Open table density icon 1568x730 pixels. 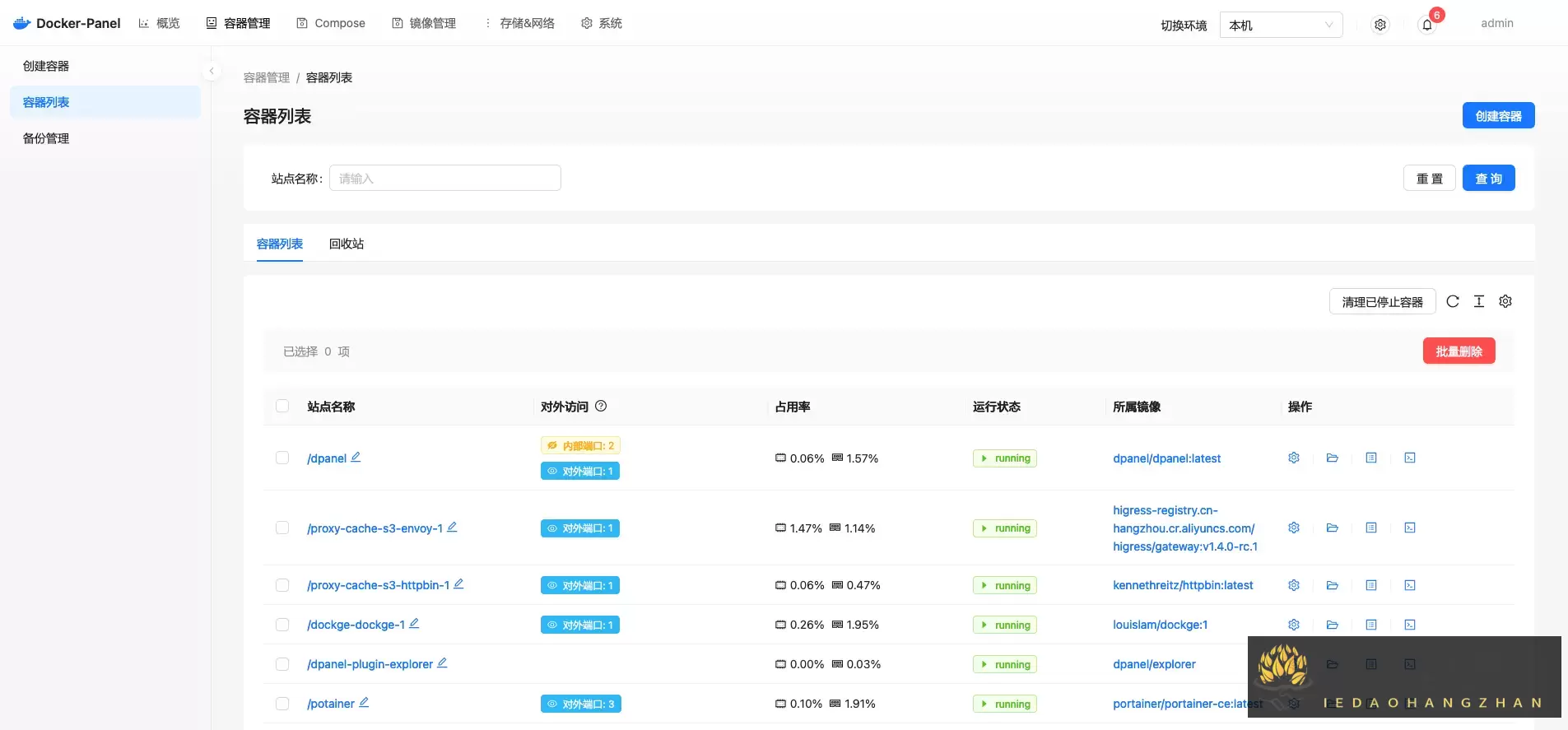[1479, 301]
